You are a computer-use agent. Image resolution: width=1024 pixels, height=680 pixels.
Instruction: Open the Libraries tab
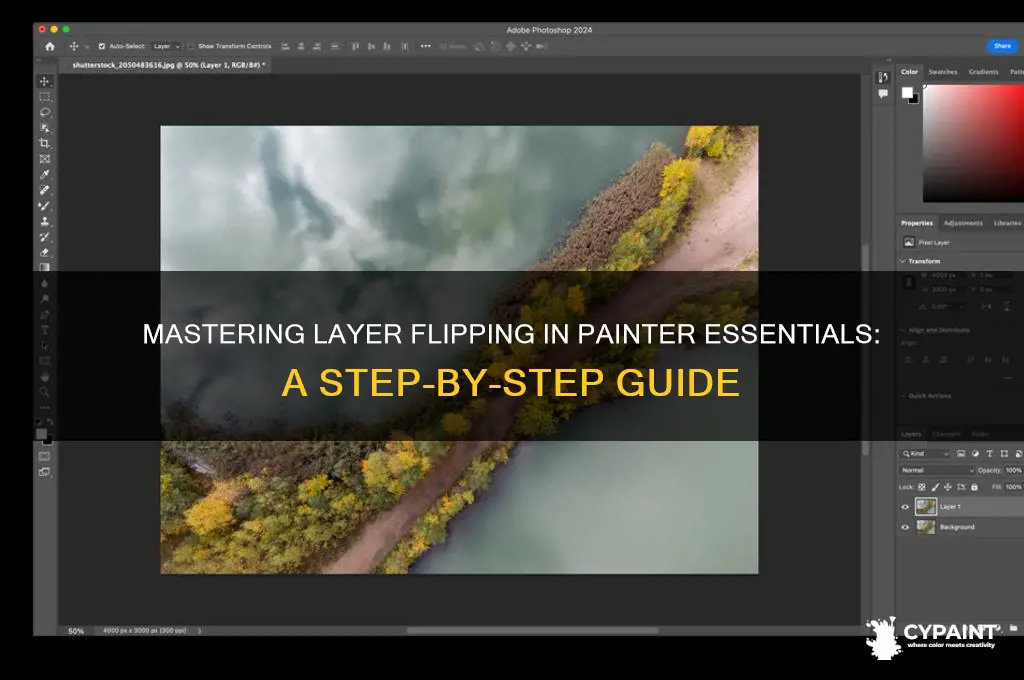[1007, 223]
